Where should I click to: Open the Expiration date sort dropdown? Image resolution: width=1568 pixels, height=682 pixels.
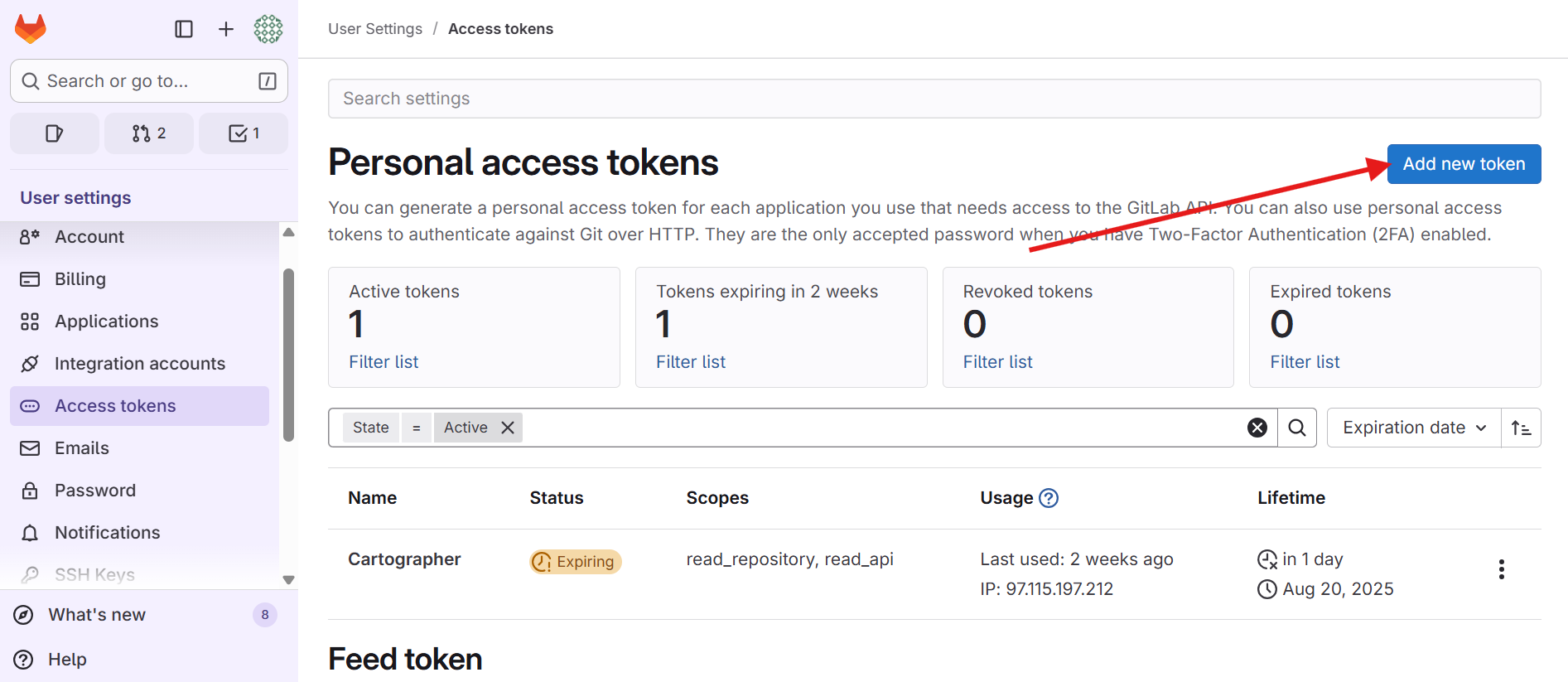pos(1415,428)
